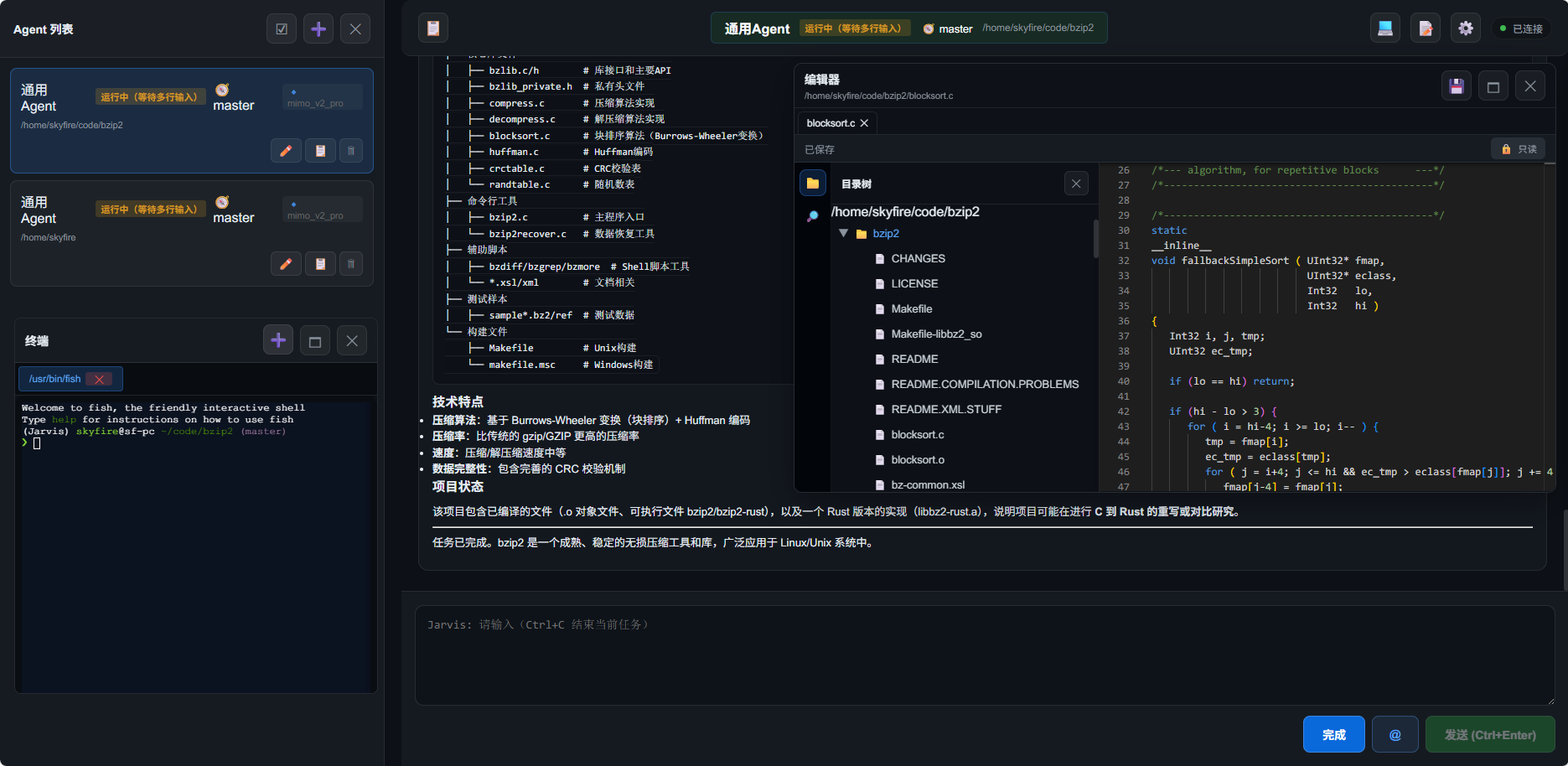Toggle the directory tree folder icon in the sidebar
The height and width of the screenshot is (766, 1568).
coord(812,184)
